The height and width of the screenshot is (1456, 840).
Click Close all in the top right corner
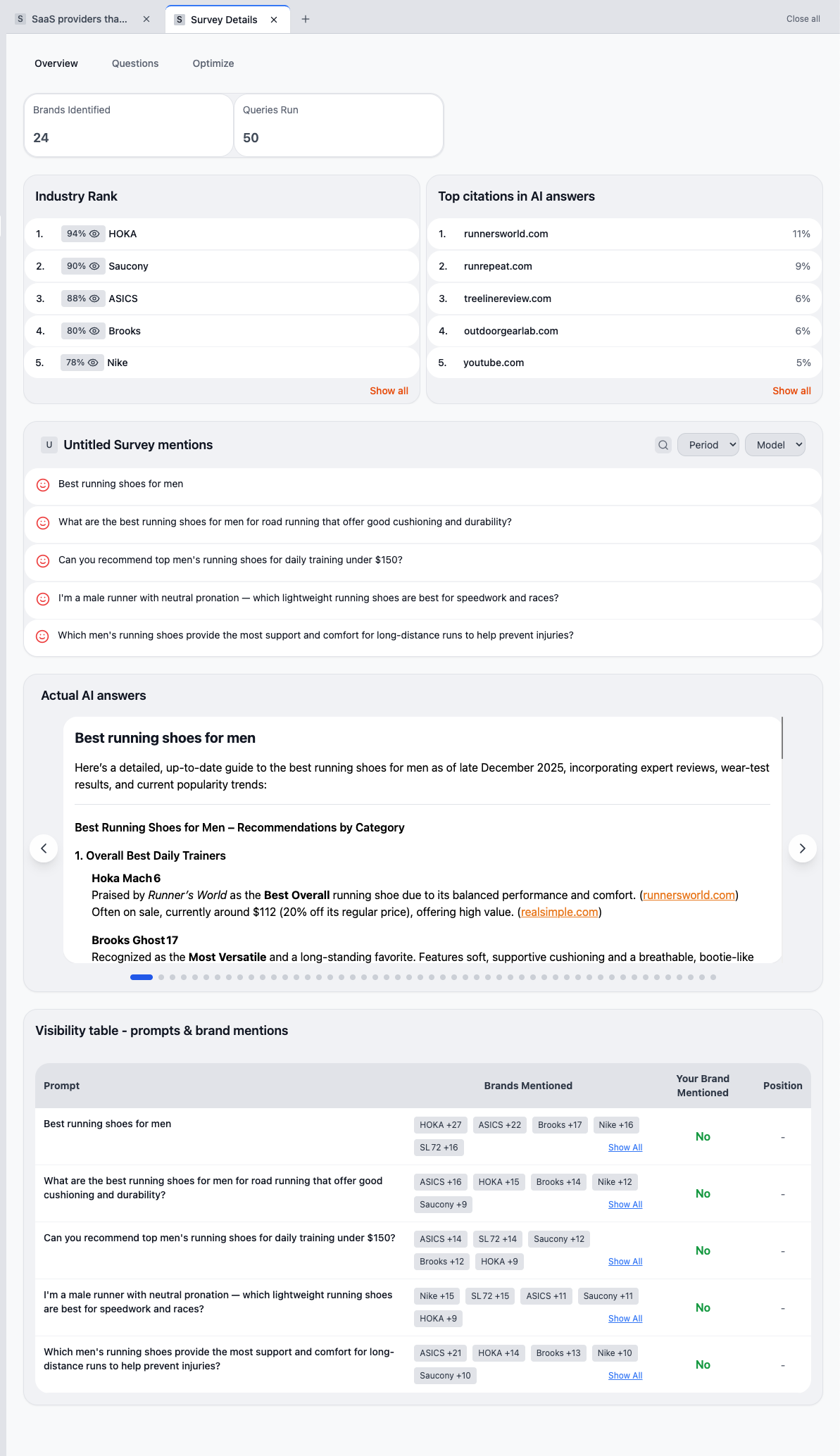(x=802, y=19)
